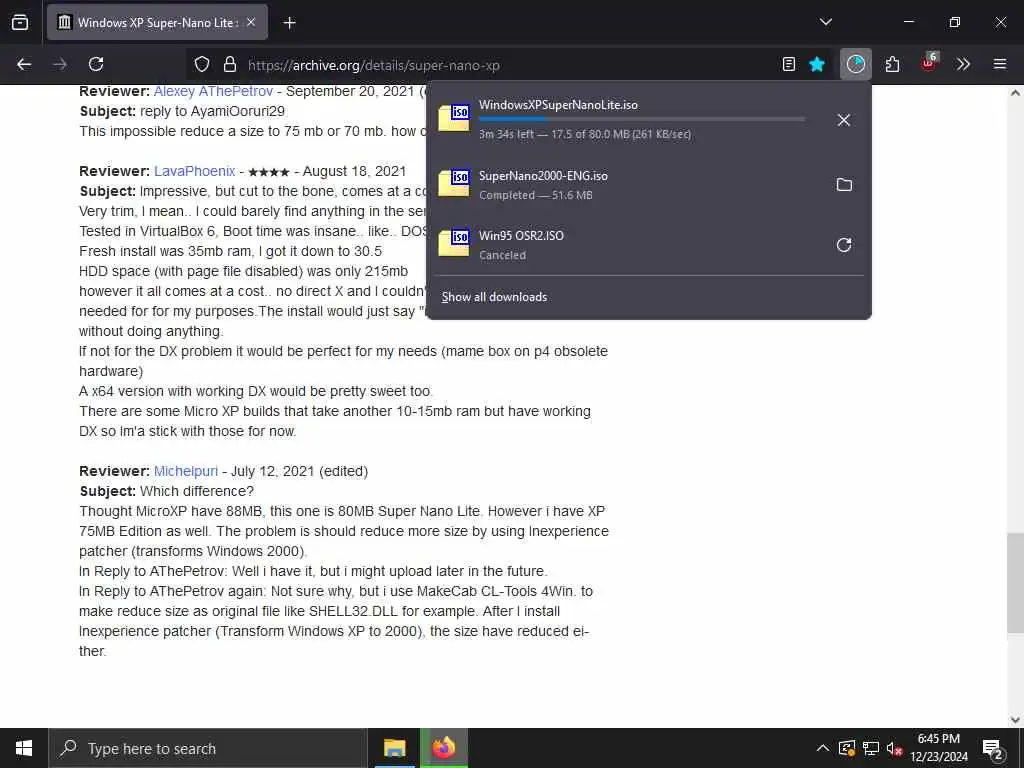Image resolution: width=1024 pixels, height=768 pixels.
Task: Close the Windows XP Super-Nano Lite tab
Action: coord(251,22)
